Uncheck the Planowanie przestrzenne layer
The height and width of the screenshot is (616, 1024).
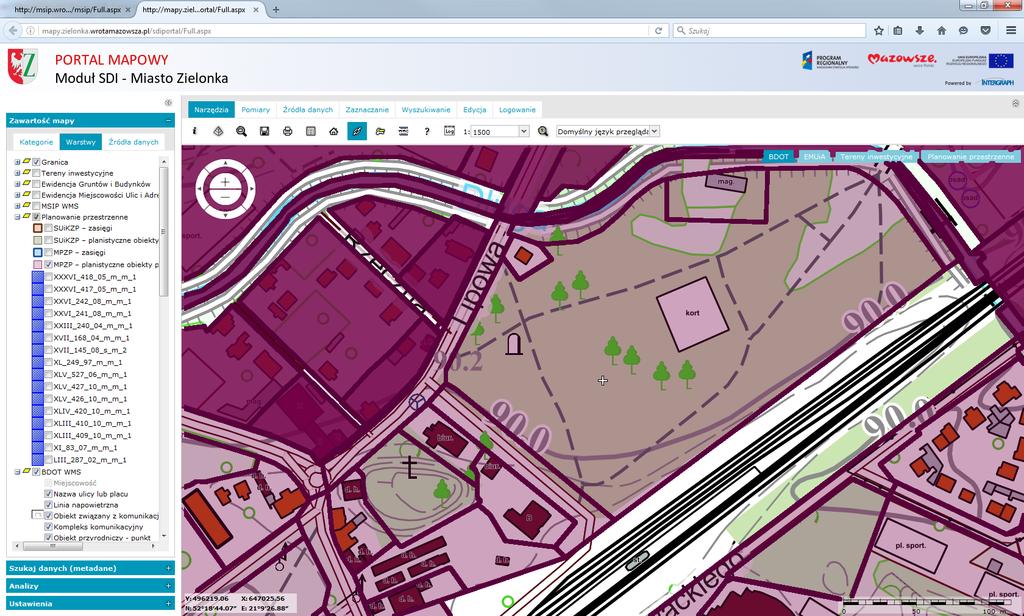point(37,217)
